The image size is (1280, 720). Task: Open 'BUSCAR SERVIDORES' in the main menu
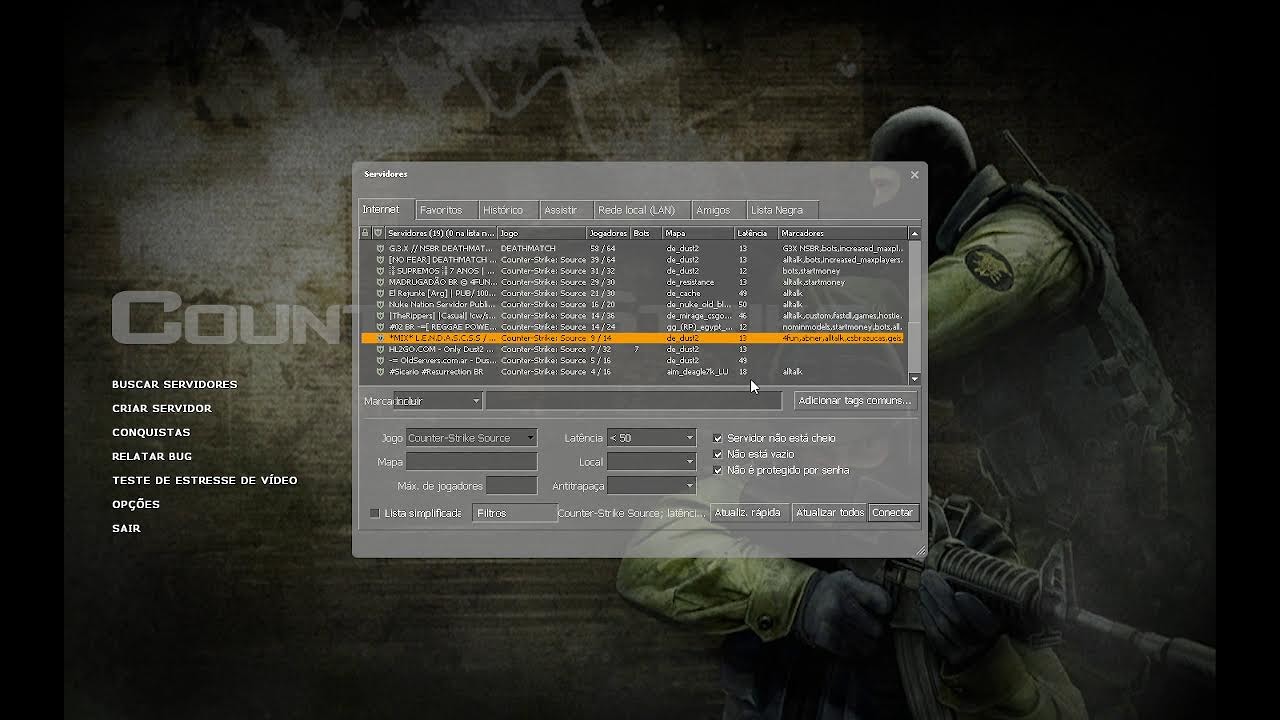tap(175, 384)
